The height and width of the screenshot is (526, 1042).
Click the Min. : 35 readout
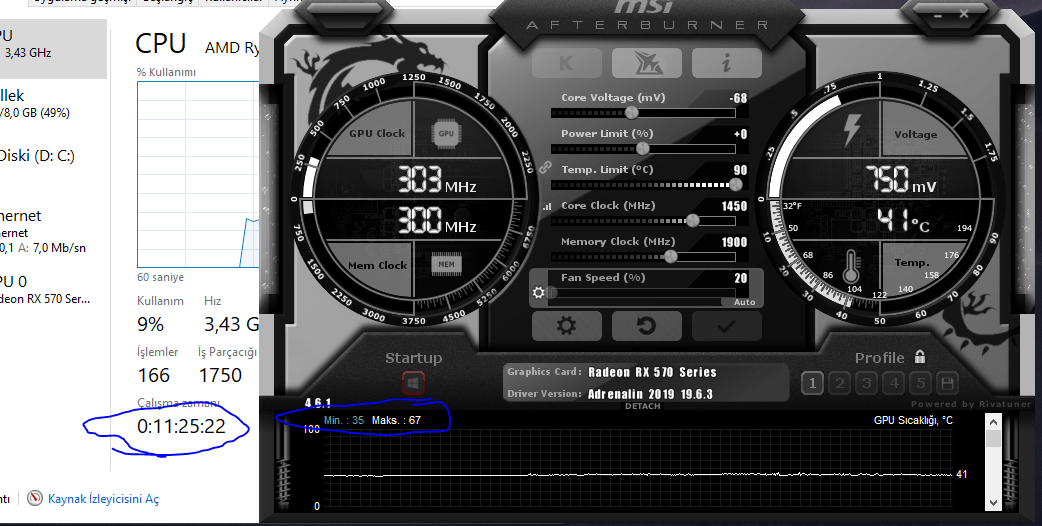coord(344,420)
